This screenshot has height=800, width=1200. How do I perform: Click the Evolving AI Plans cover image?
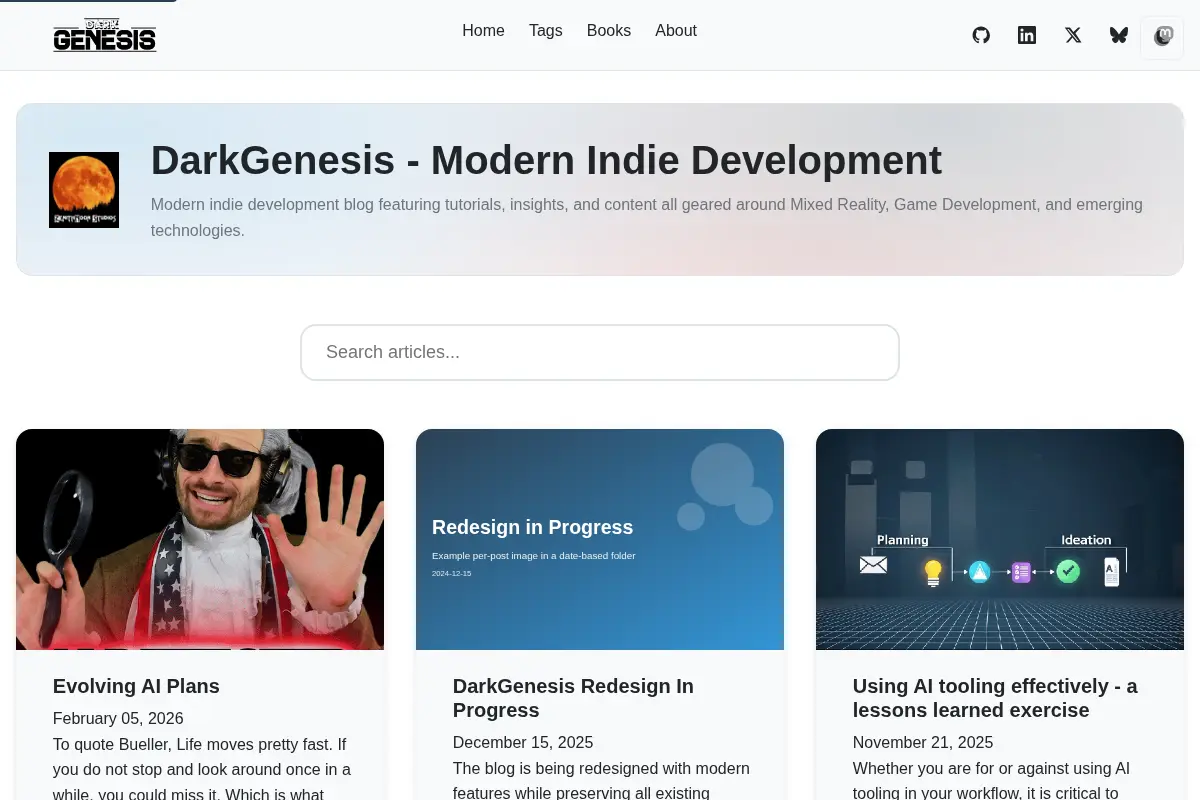[200, 540]
